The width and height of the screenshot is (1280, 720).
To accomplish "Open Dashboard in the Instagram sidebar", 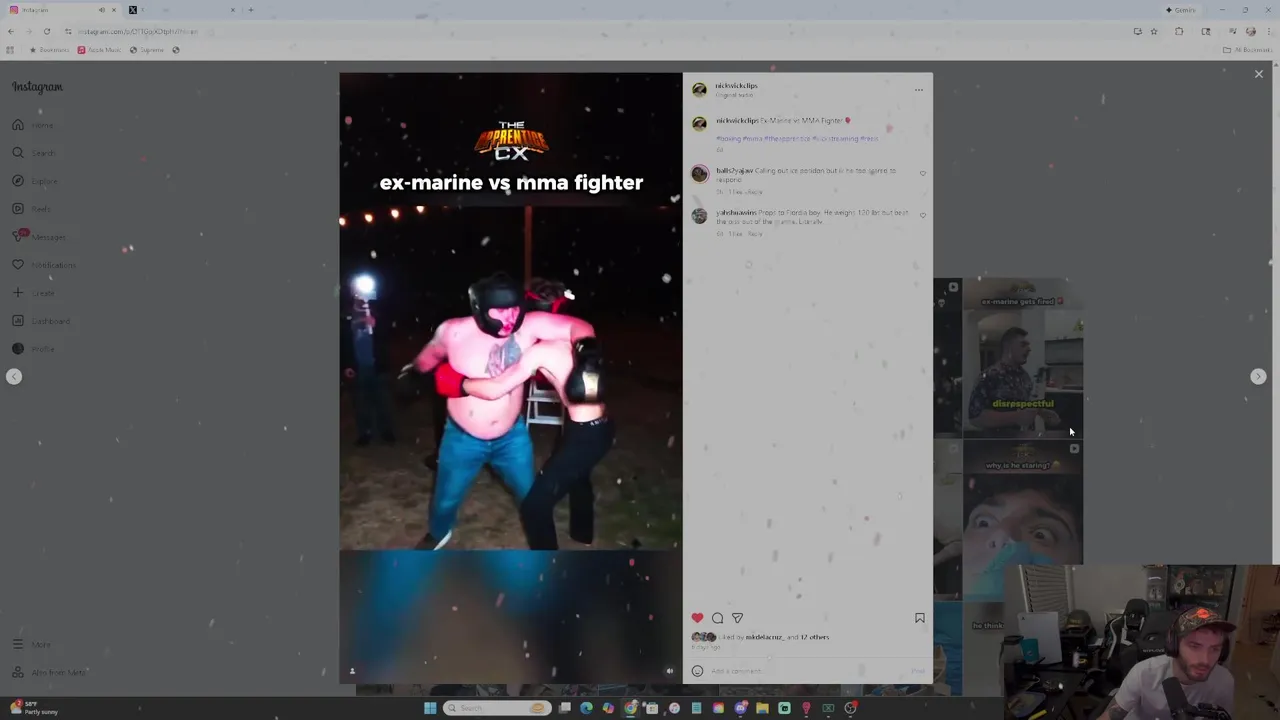I will click(41, 321).
